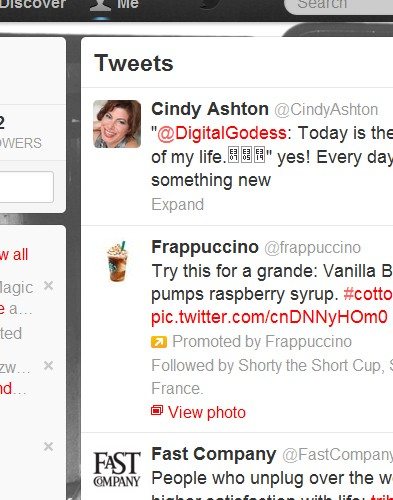Click Cindy Ashton's profile photo
Viewport: 393px width, 500px height.
coord(117,124)
